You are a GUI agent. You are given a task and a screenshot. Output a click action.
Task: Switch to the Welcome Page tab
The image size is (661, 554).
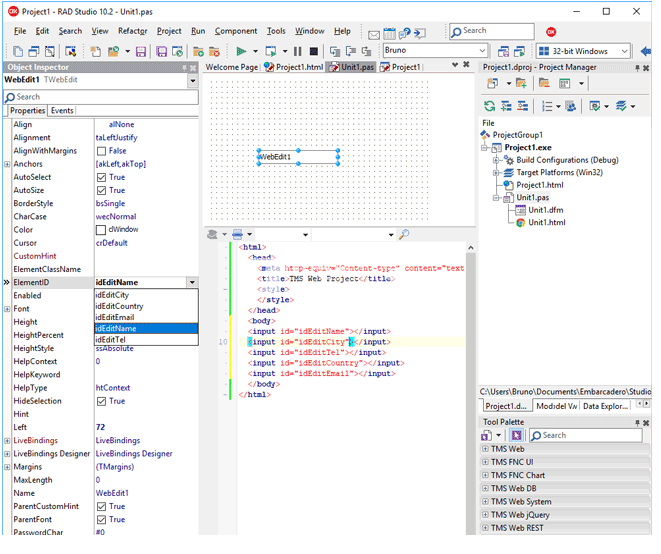click(231, 67)
